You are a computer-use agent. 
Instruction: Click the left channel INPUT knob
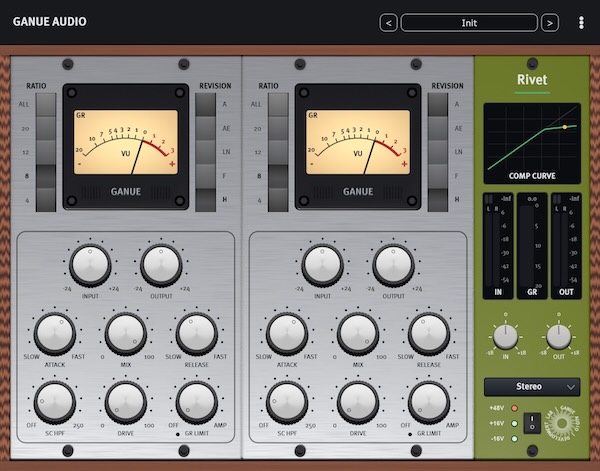pos(90,265)
